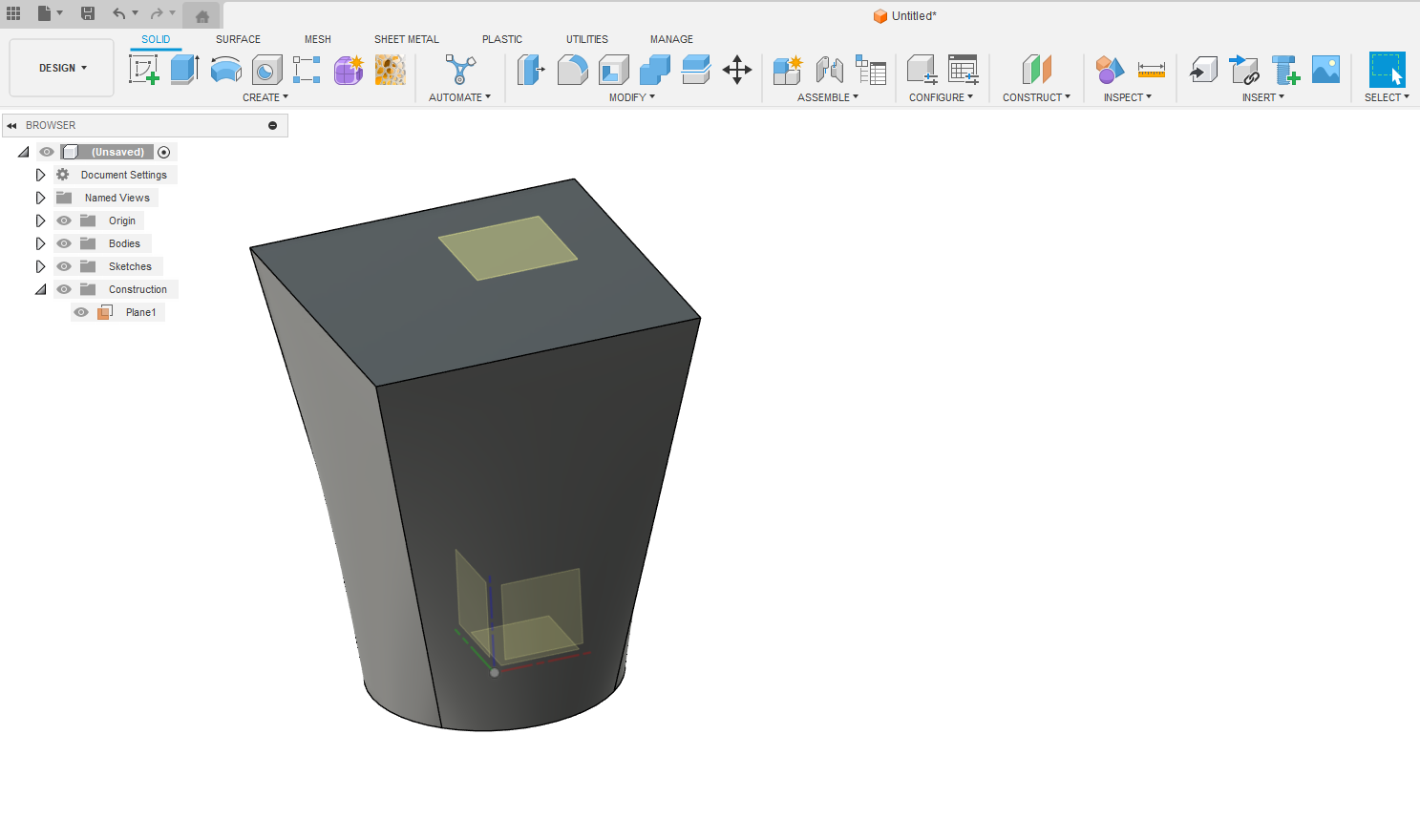Click the Configure Model icon
The width and height of the screenshot is (1420, 840).
pos(922,70)
